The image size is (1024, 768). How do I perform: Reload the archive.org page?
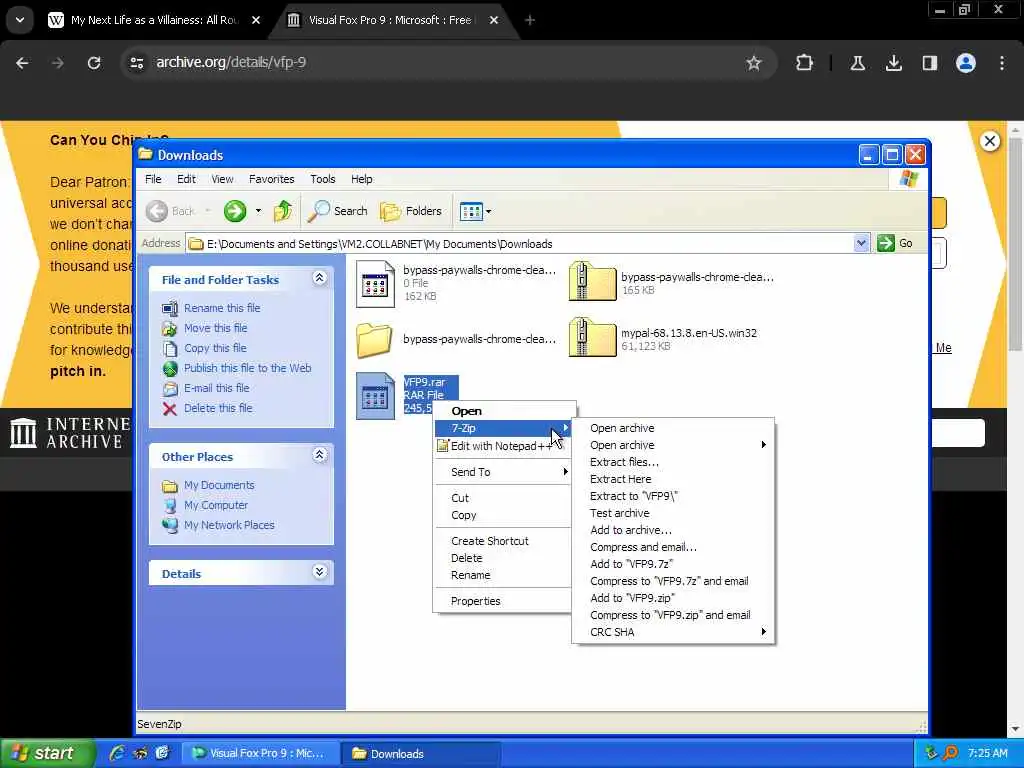point(94,63)
